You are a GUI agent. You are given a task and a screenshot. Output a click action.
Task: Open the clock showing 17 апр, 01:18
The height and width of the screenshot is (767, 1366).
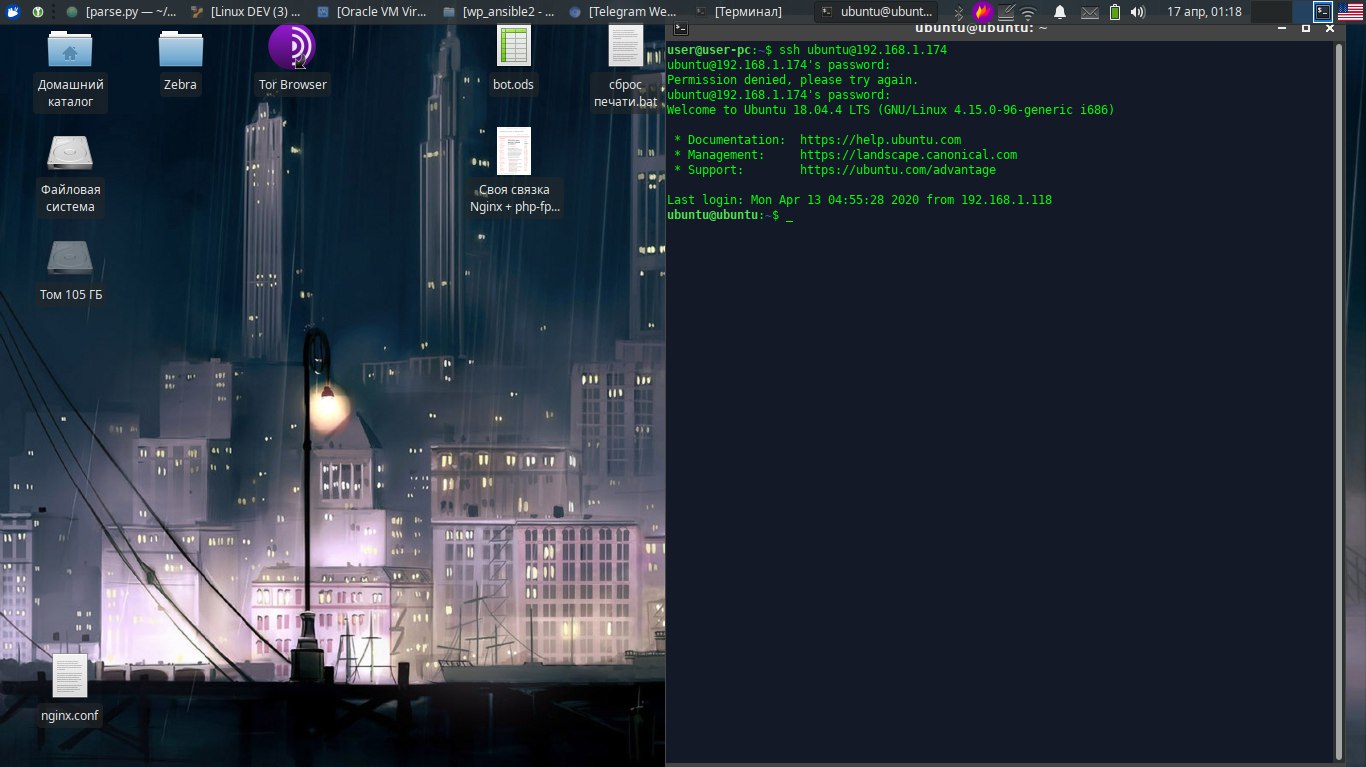tap(1204, 12)
